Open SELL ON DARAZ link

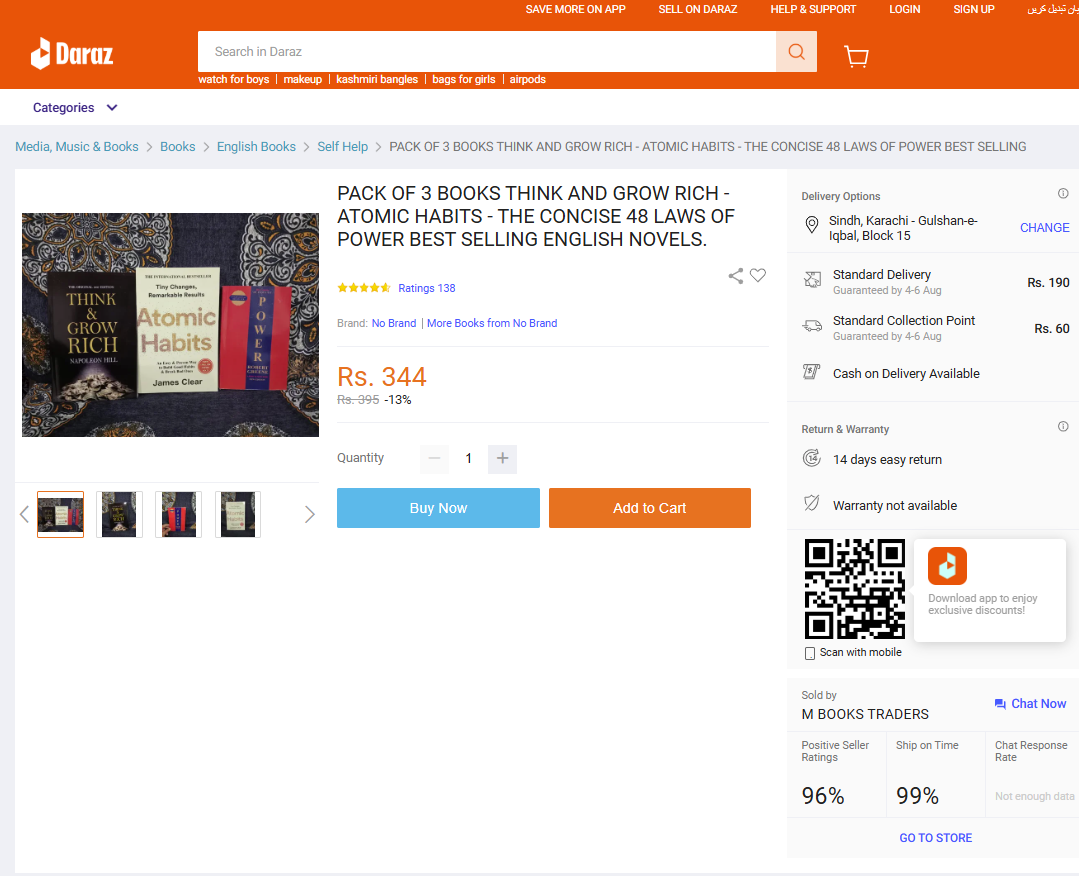[x=698, y=9]
